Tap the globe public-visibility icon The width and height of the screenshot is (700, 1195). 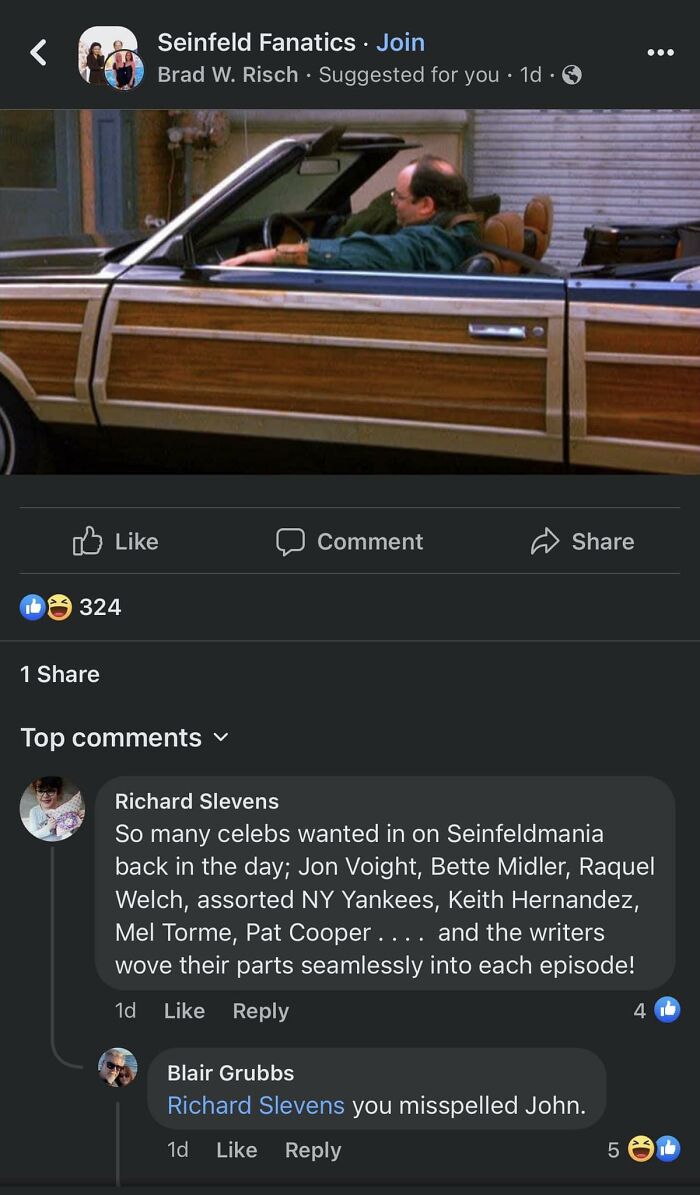click(x=572, y=75)
